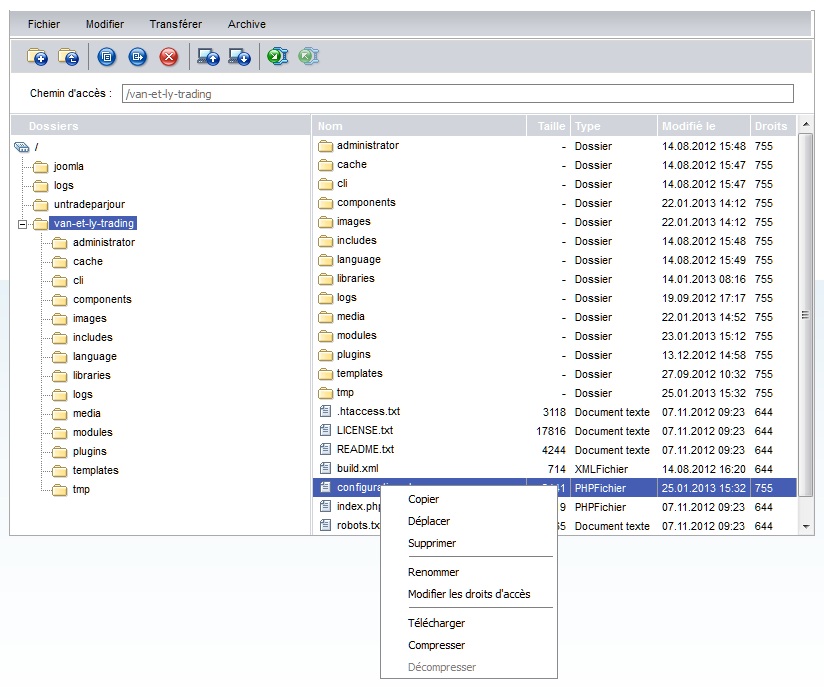Sort files by the Modifié le header
Screen dimensions: 824x698
688,126
